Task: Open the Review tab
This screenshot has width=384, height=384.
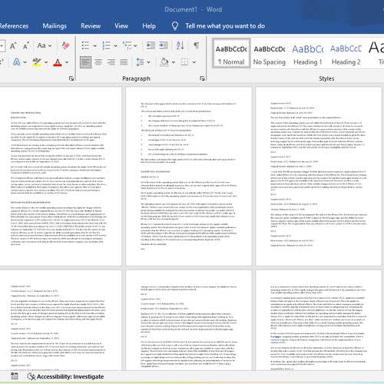Action: 90,26
